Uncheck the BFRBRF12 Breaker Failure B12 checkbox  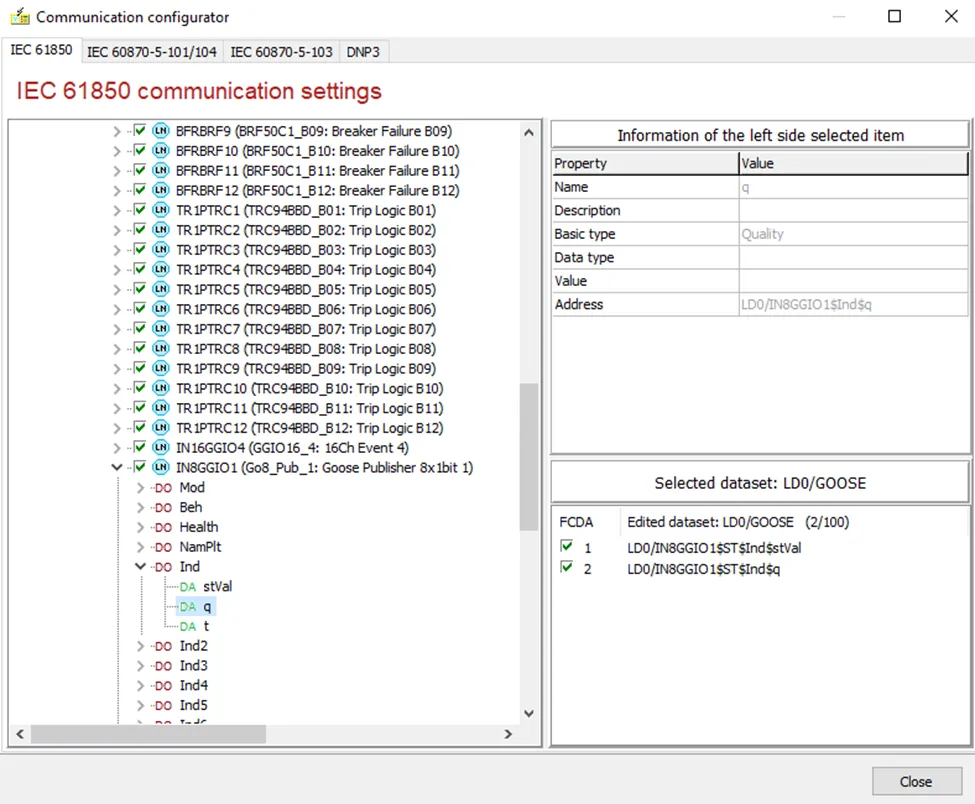(x=140, y=189)
